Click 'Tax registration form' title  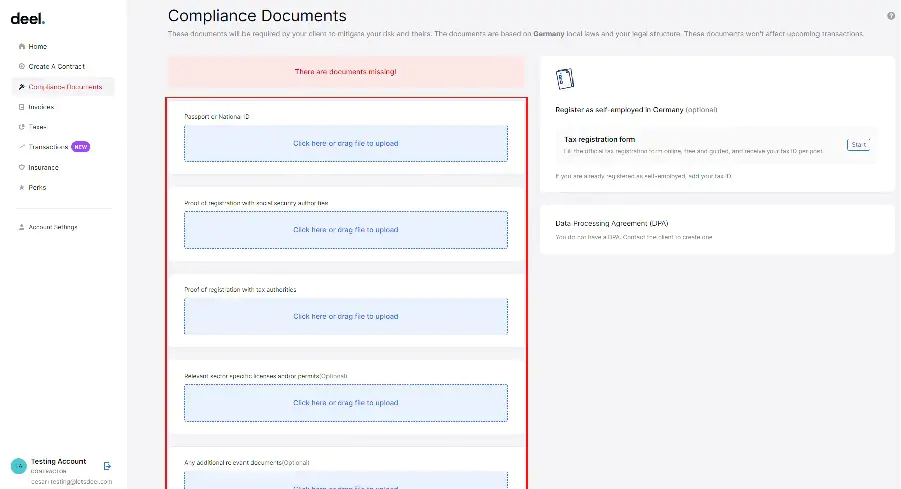click(x=599, y=140)
